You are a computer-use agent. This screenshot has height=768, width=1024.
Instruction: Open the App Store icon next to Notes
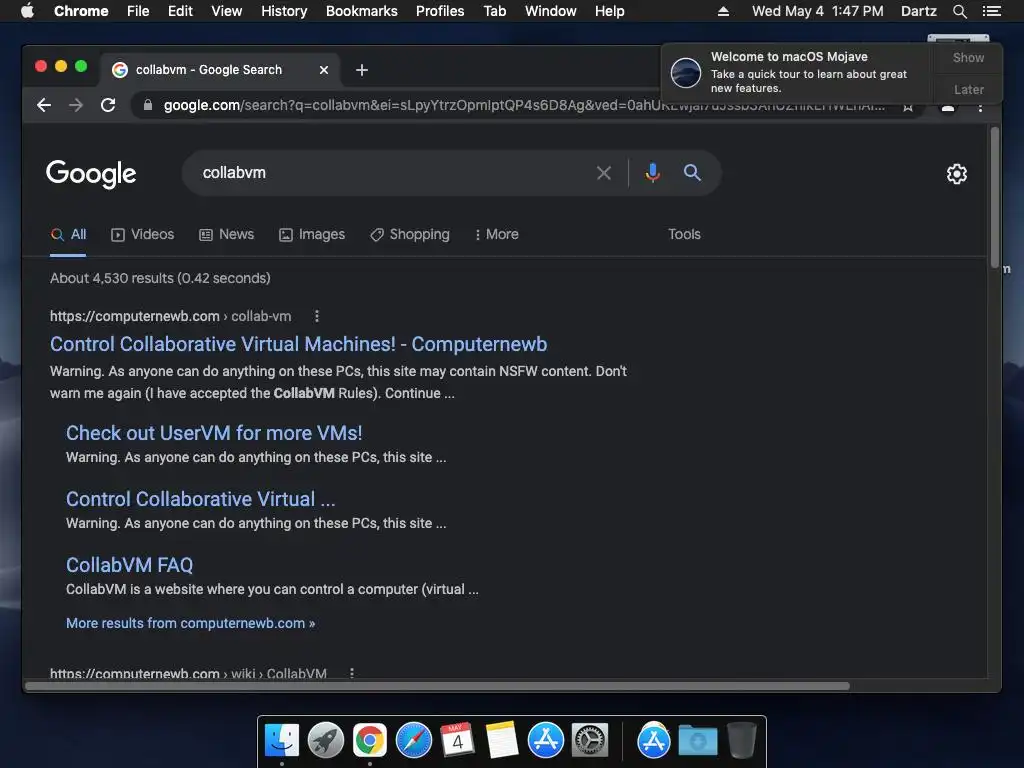click(x=545, y=741)
